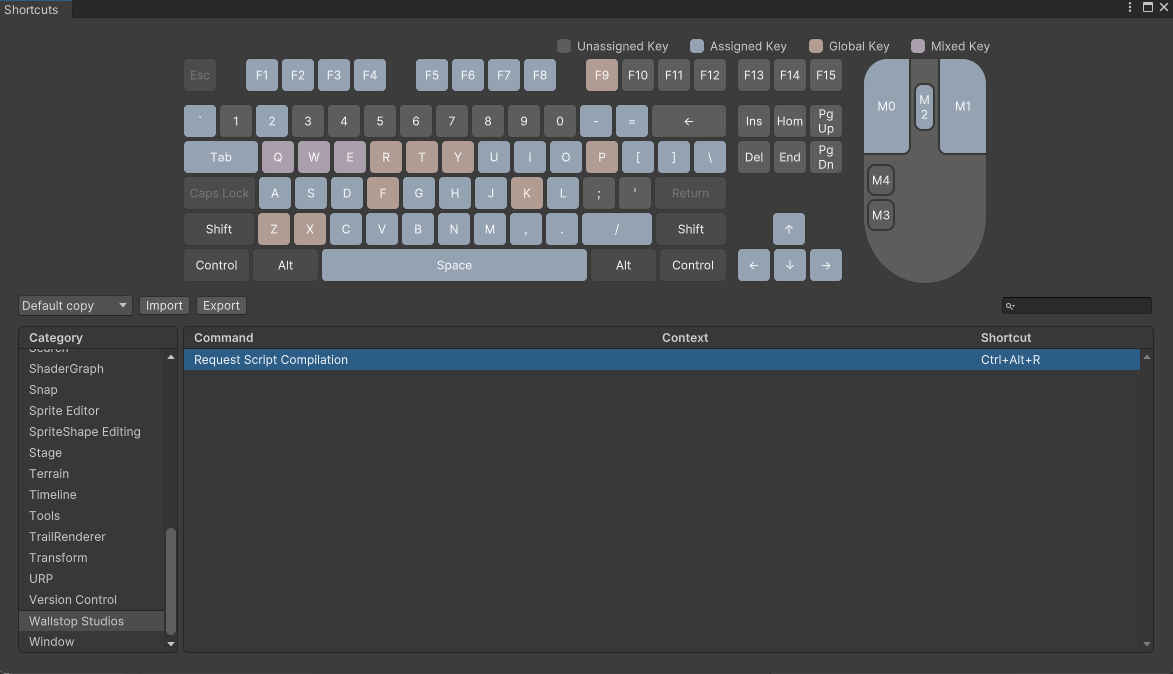Select the up arrow key
1173x674 pixels.
[789, 229]
